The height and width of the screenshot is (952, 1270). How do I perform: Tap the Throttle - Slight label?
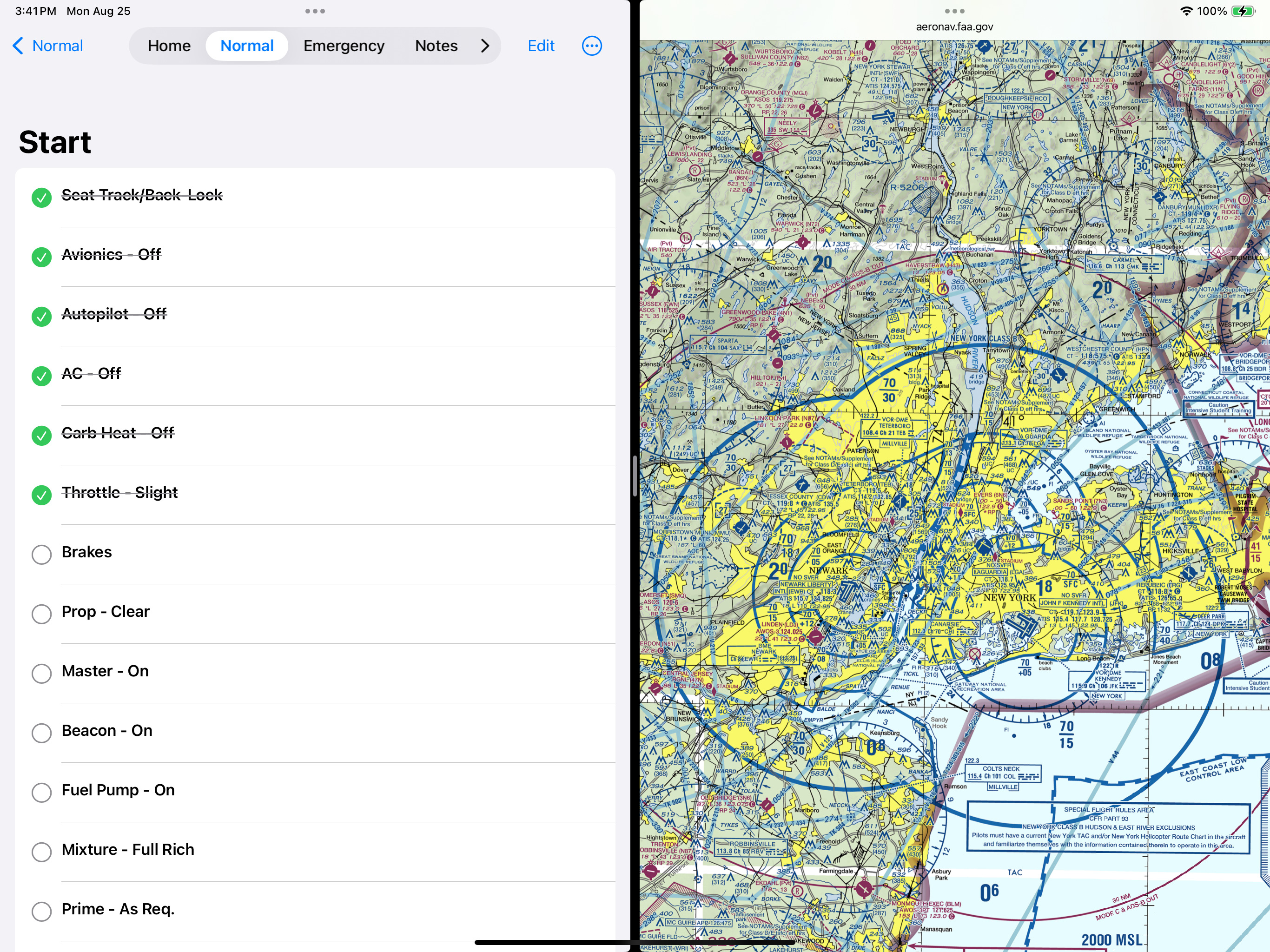pos(119,493)
